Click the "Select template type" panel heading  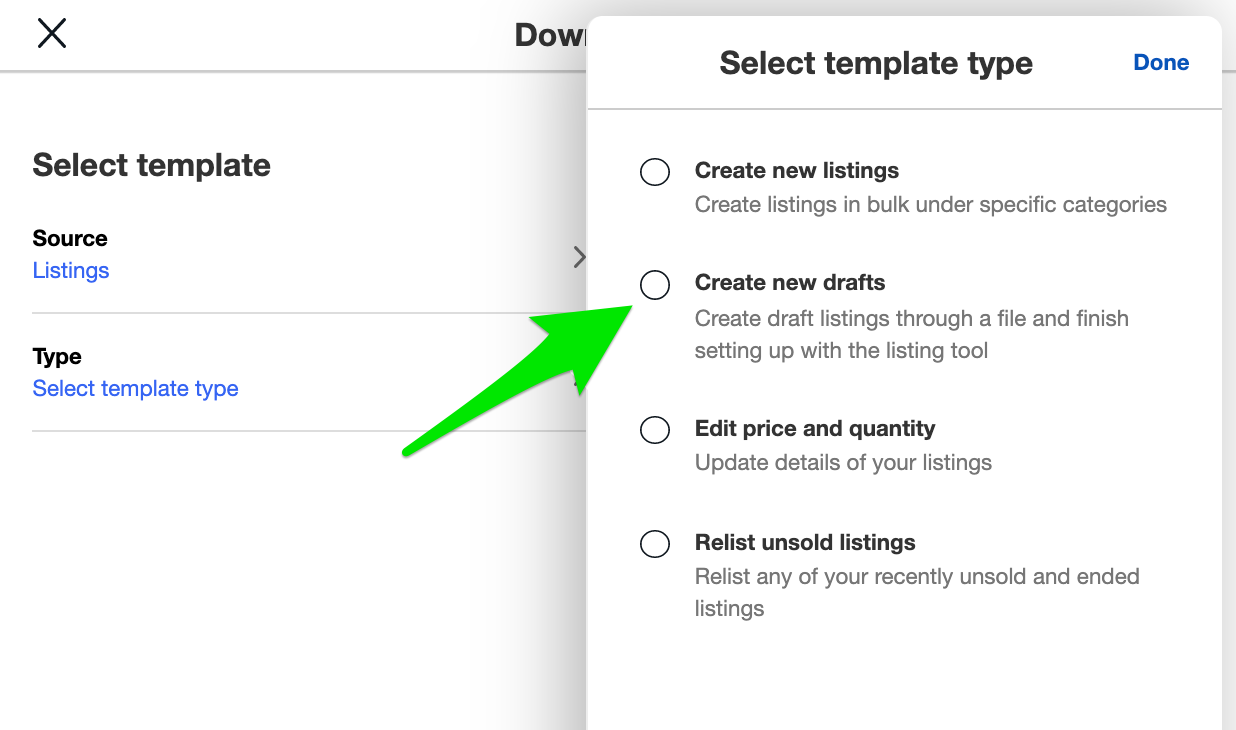coord(875,63)
